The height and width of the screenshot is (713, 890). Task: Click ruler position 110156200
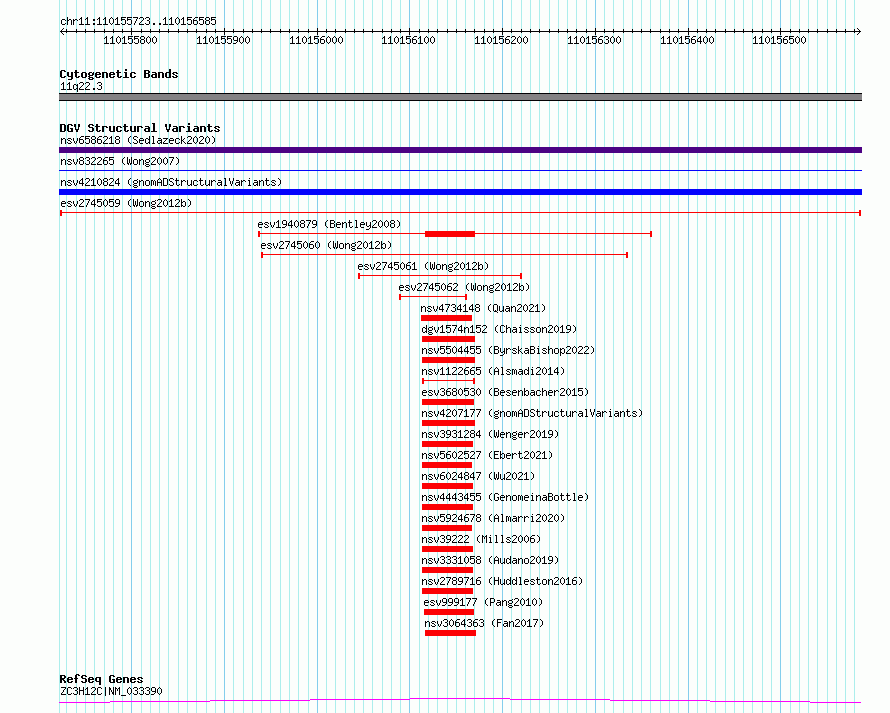point(501,40)
